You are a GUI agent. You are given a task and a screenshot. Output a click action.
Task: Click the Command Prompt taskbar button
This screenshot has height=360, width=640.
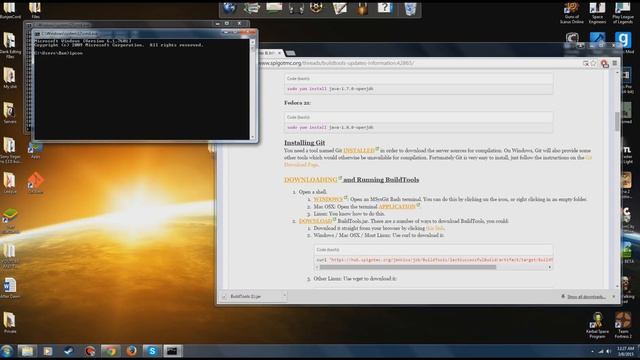click(173, 351)
